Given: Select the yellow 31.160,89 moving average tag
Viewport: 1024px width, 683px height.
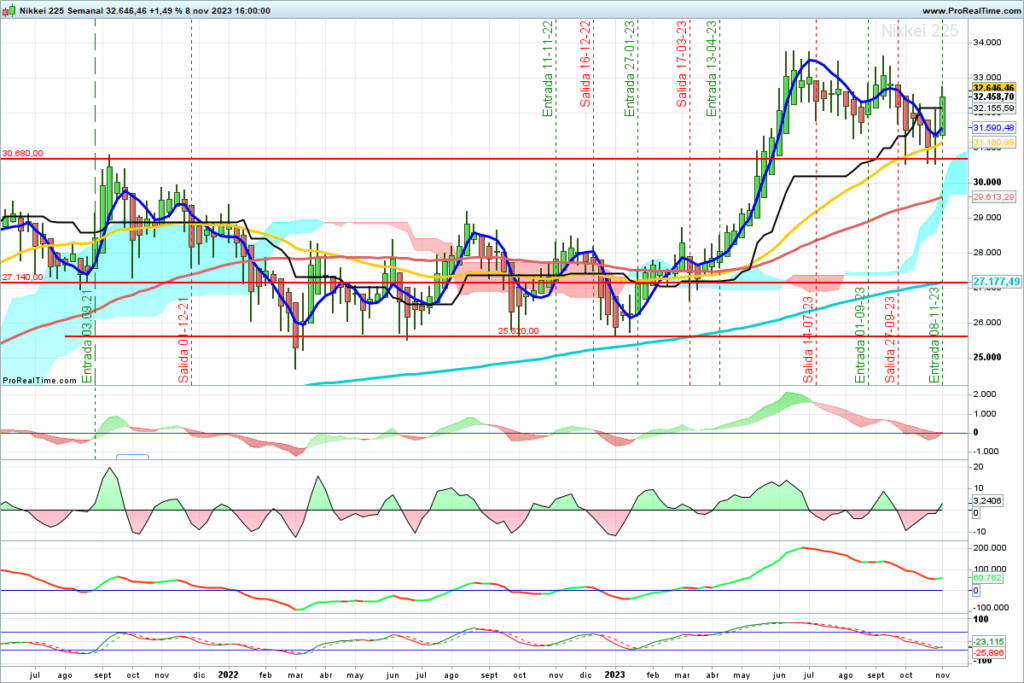Looking at the screenshot, I should (x=993, y=142).
